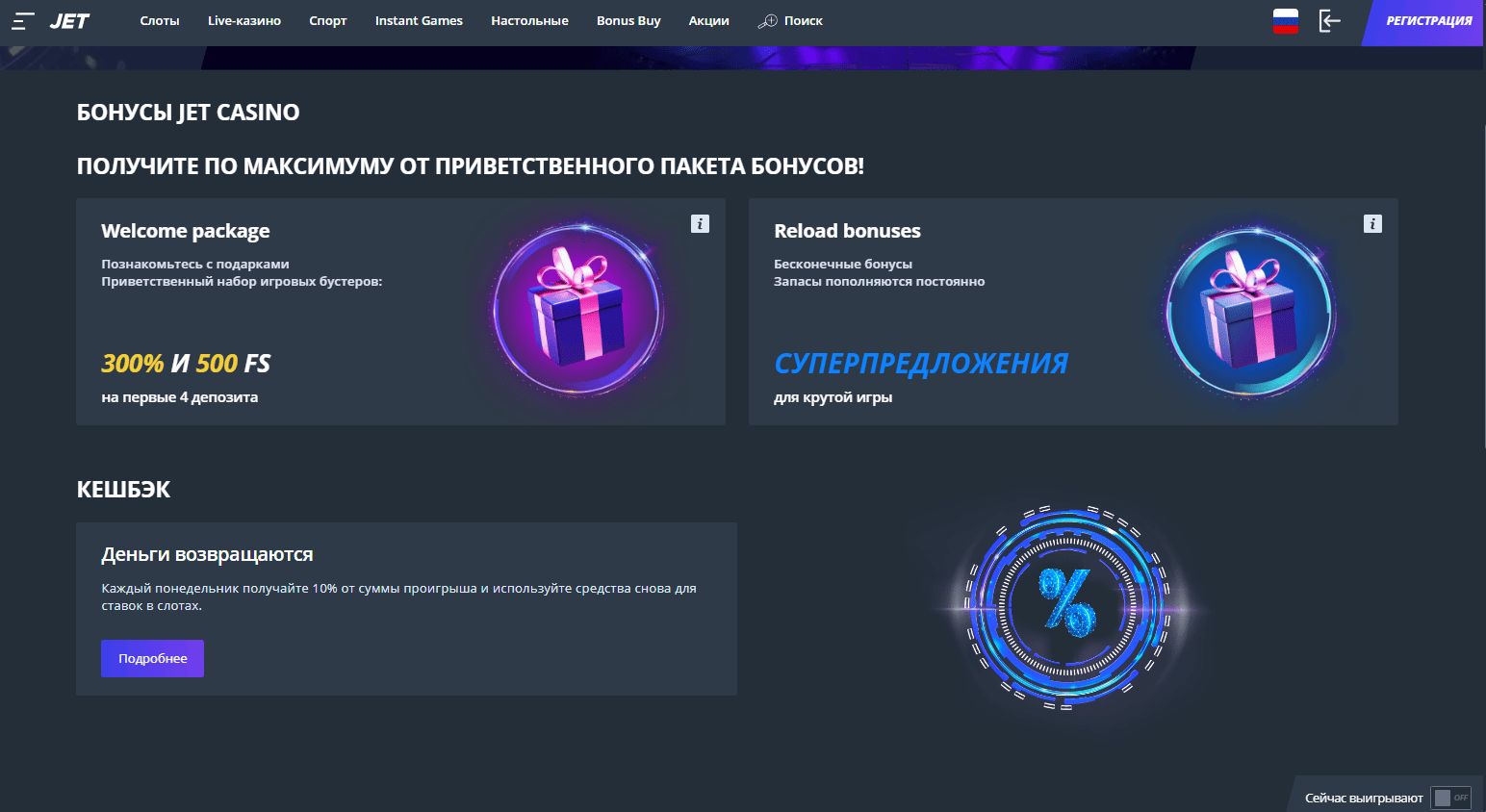Click the Russian flag language selector
Screen dimensions: 1486x812
click(1285, 20)
